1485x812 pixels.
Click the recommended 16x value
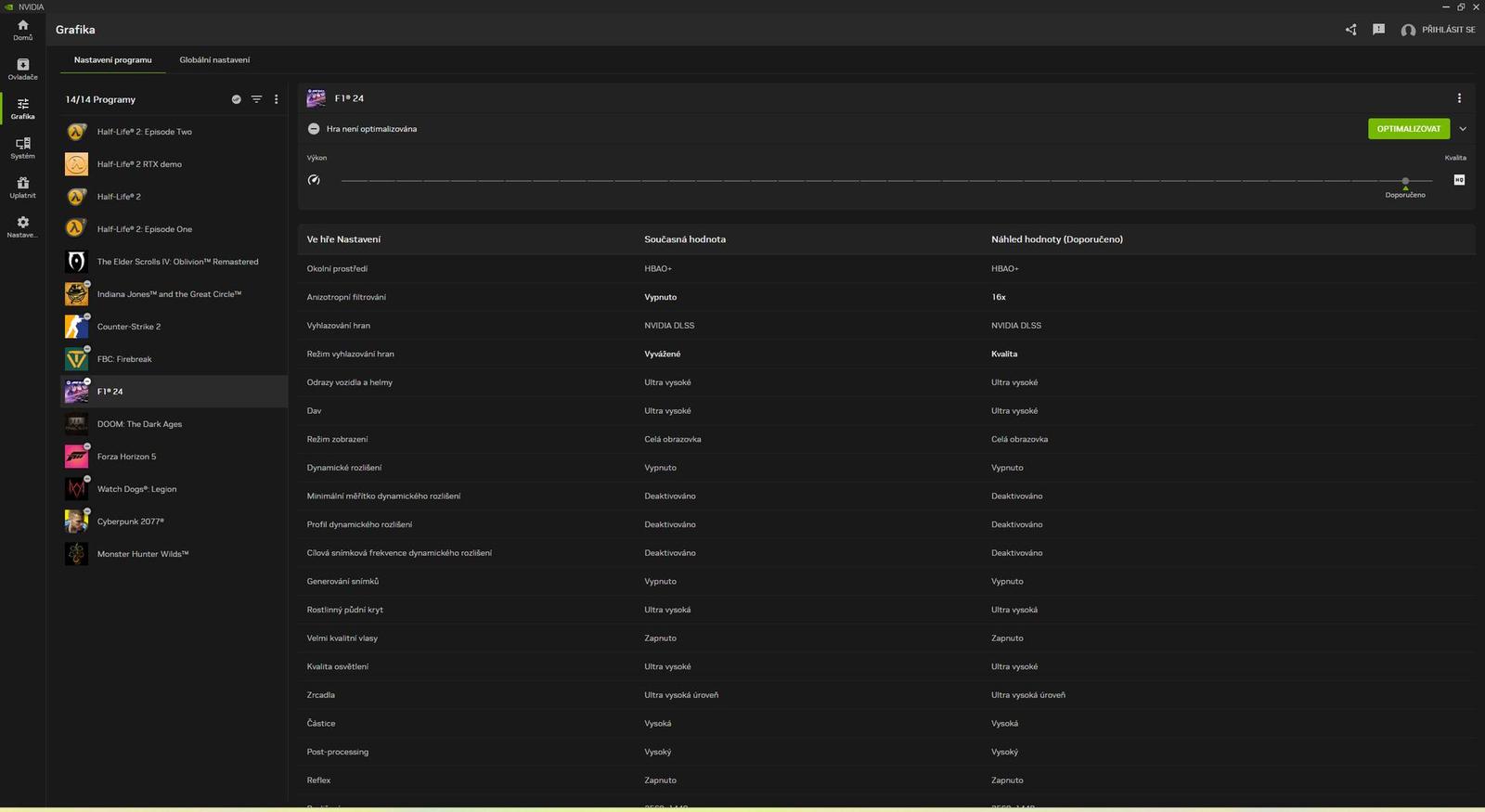click(999, 297)
